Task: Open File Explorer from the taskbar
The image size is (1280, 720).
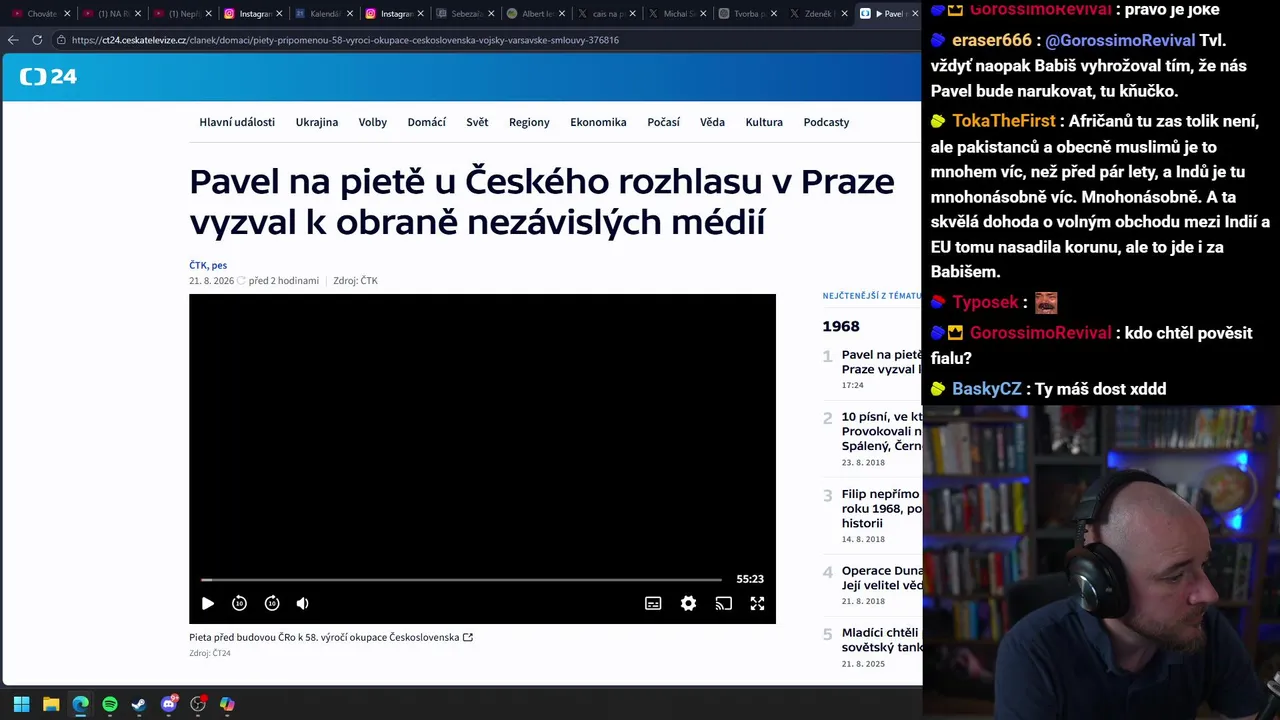Action: coord(51,704)
